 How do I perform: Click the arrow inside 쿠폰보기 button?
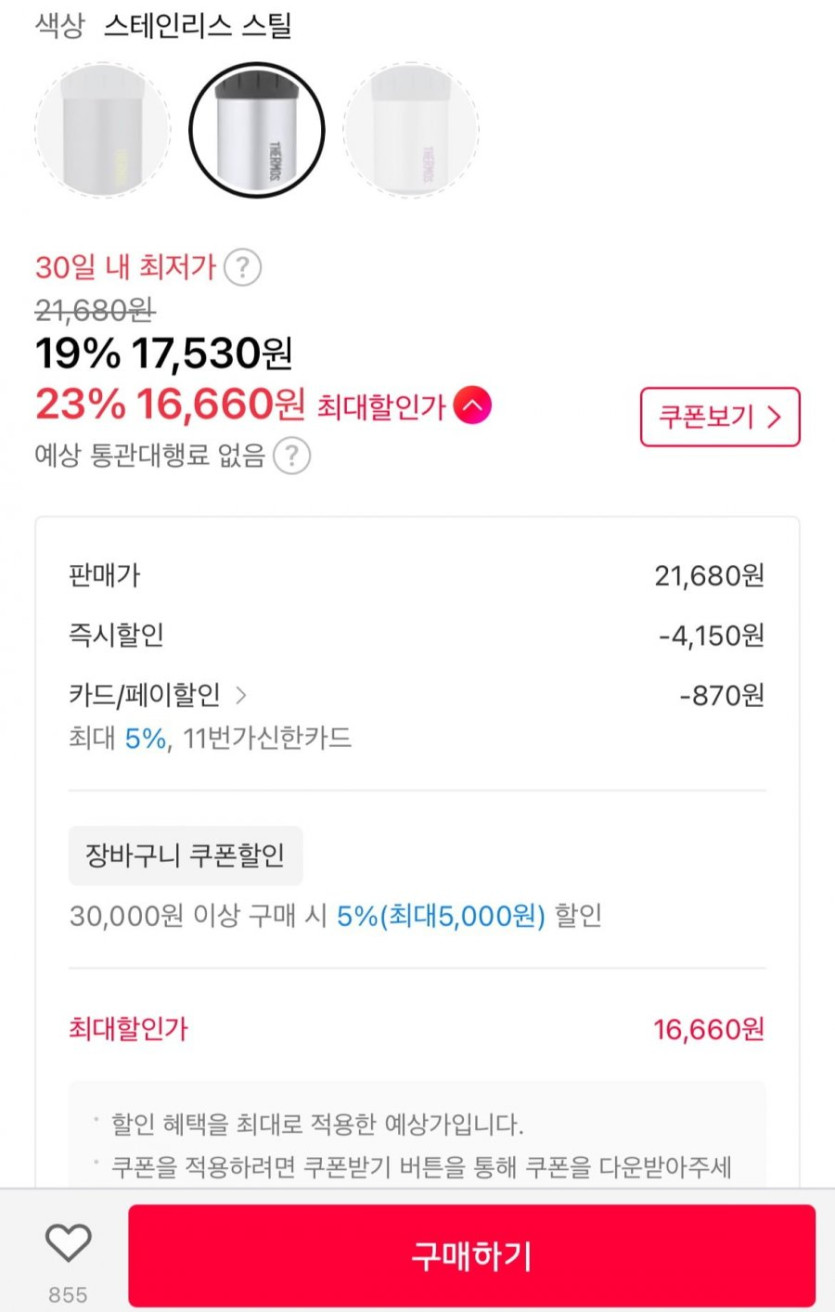(x=774, y=417)
